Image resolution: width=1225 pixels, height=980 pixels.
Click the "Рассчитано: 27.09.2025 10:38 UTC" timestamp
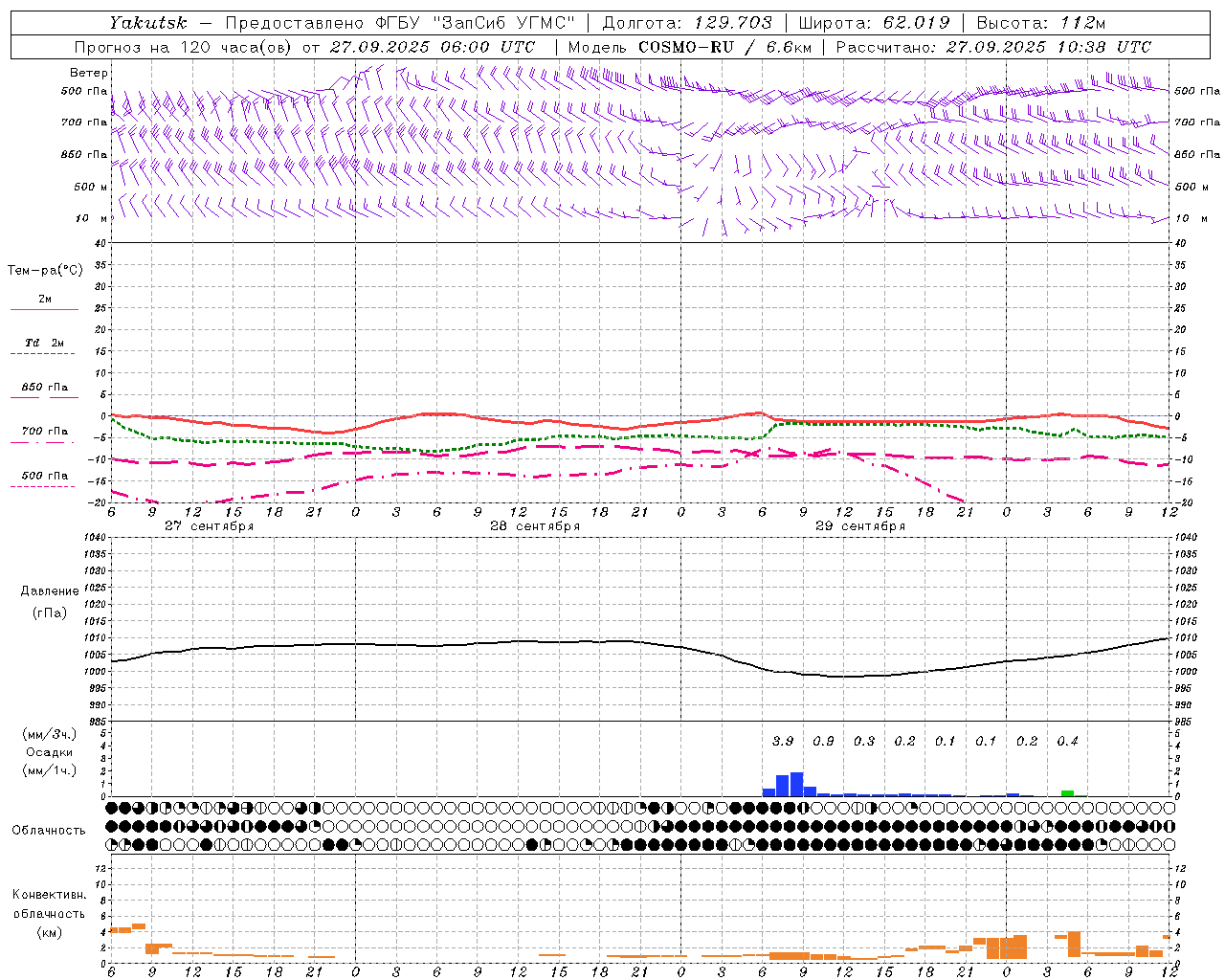pos(993,47)
